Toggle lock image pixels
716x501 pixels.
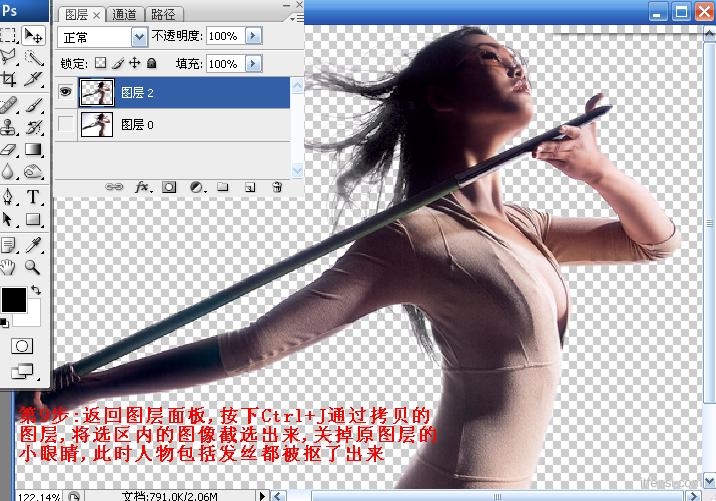coord(118,63)
